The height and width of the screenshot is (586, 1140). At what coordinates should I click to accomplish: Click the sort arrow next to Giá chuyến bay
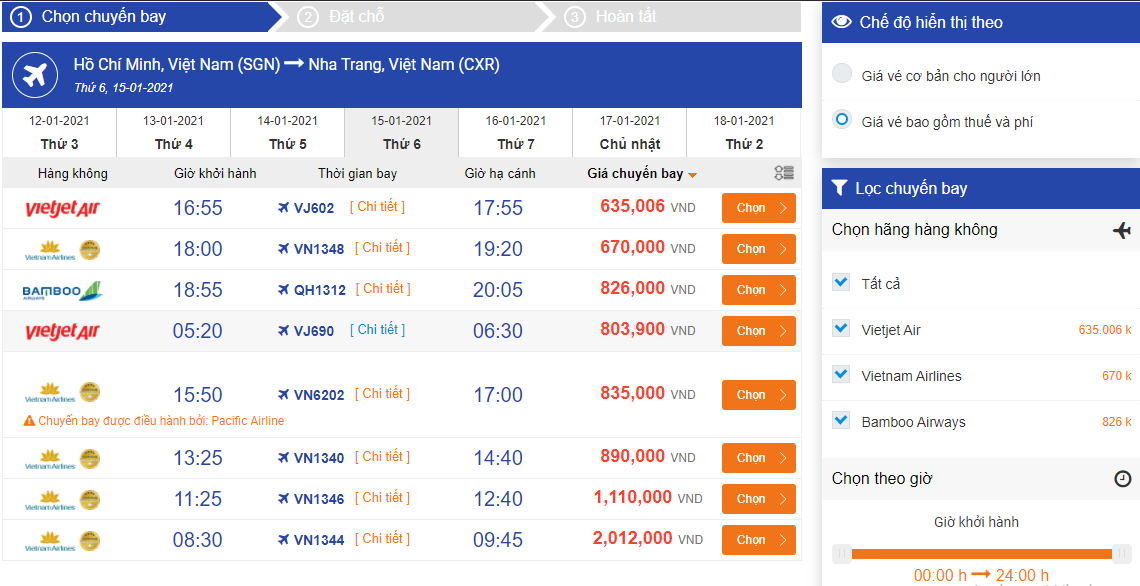[x=692, y=175]
